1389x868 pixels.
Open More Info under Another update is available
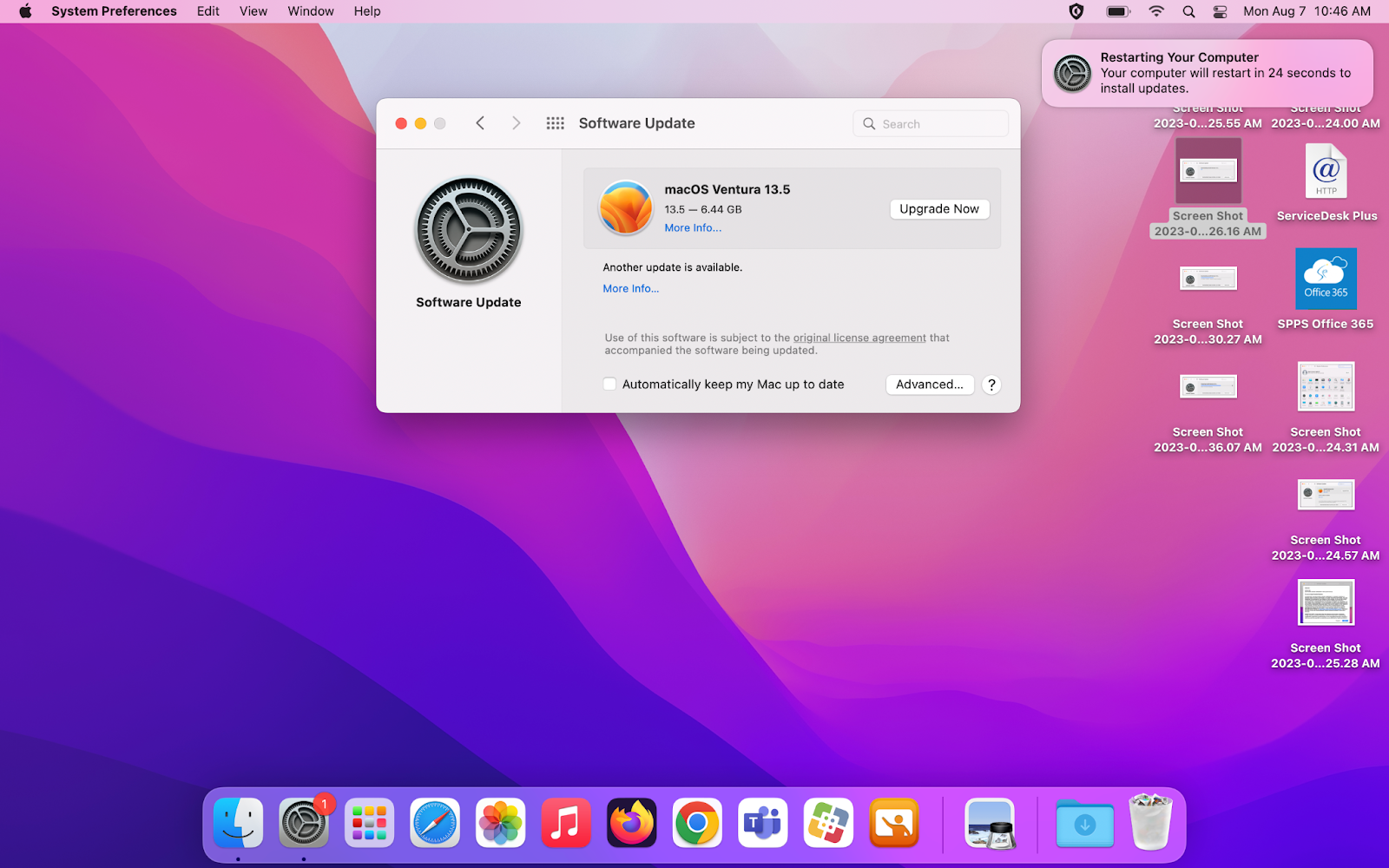[631, 289]
